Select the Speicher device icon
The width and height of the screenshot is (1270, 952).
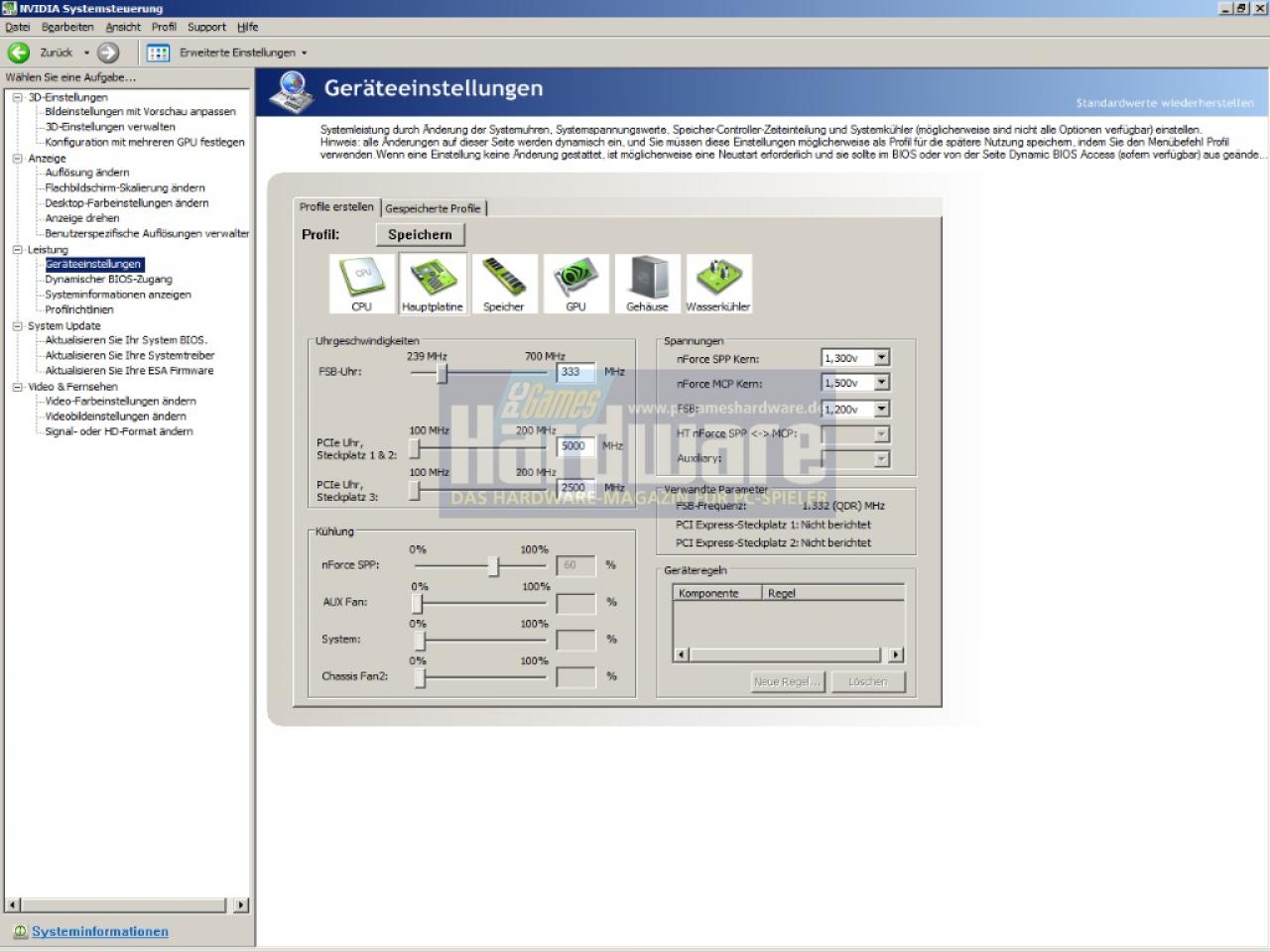(x=504, y=284)
